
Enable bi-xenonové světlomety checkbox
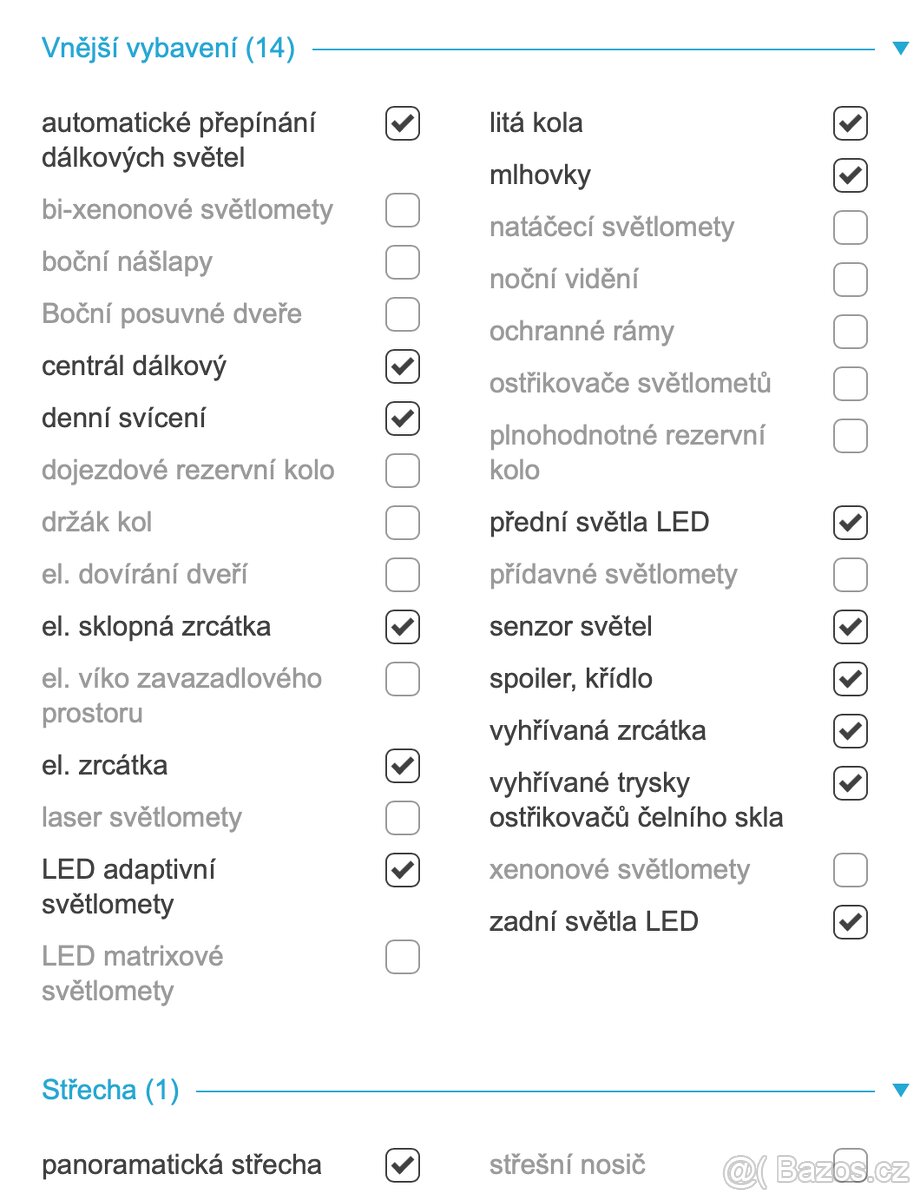tap(402, 210)
